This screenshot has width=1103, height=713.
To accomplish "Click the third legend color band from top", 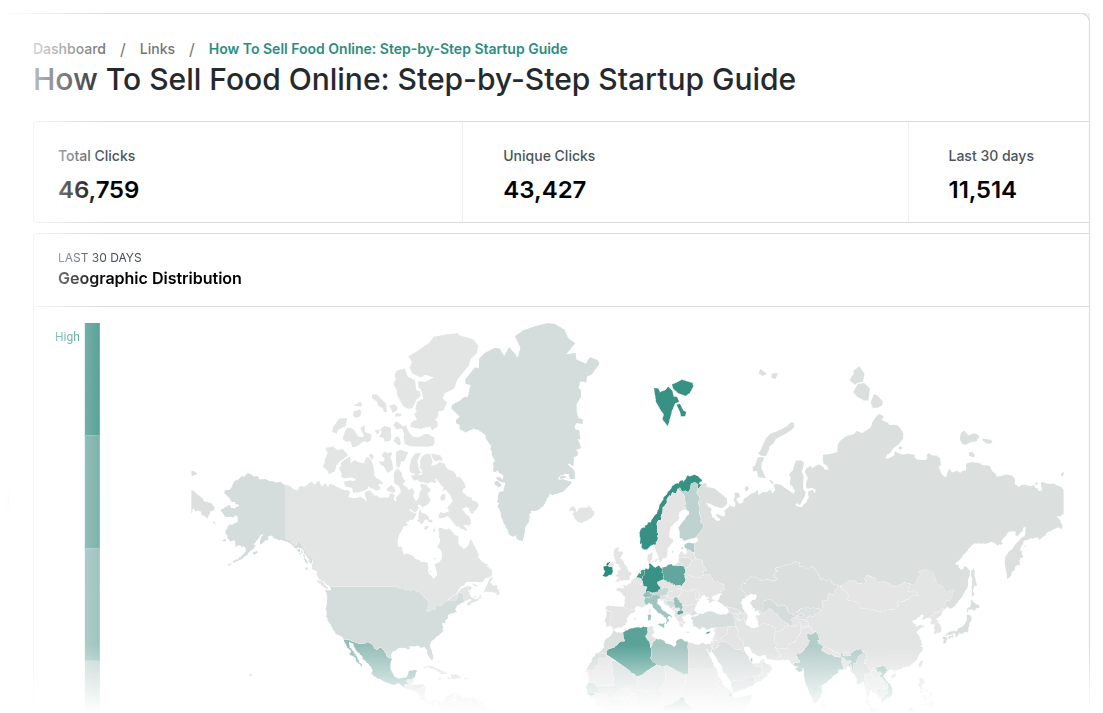I will 92,603.
